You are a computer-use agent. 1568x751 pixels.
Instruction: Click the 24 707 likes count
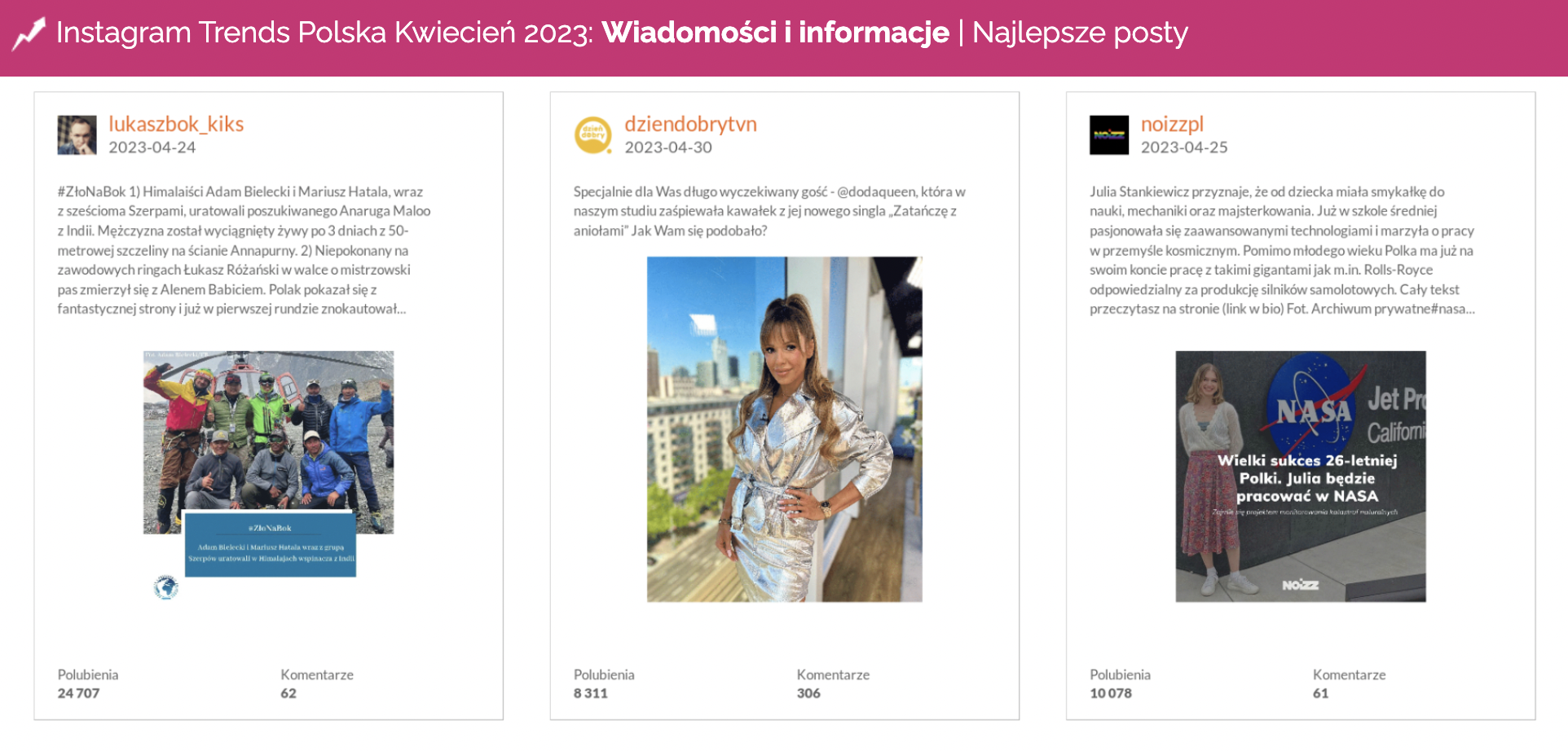[78, 693]
